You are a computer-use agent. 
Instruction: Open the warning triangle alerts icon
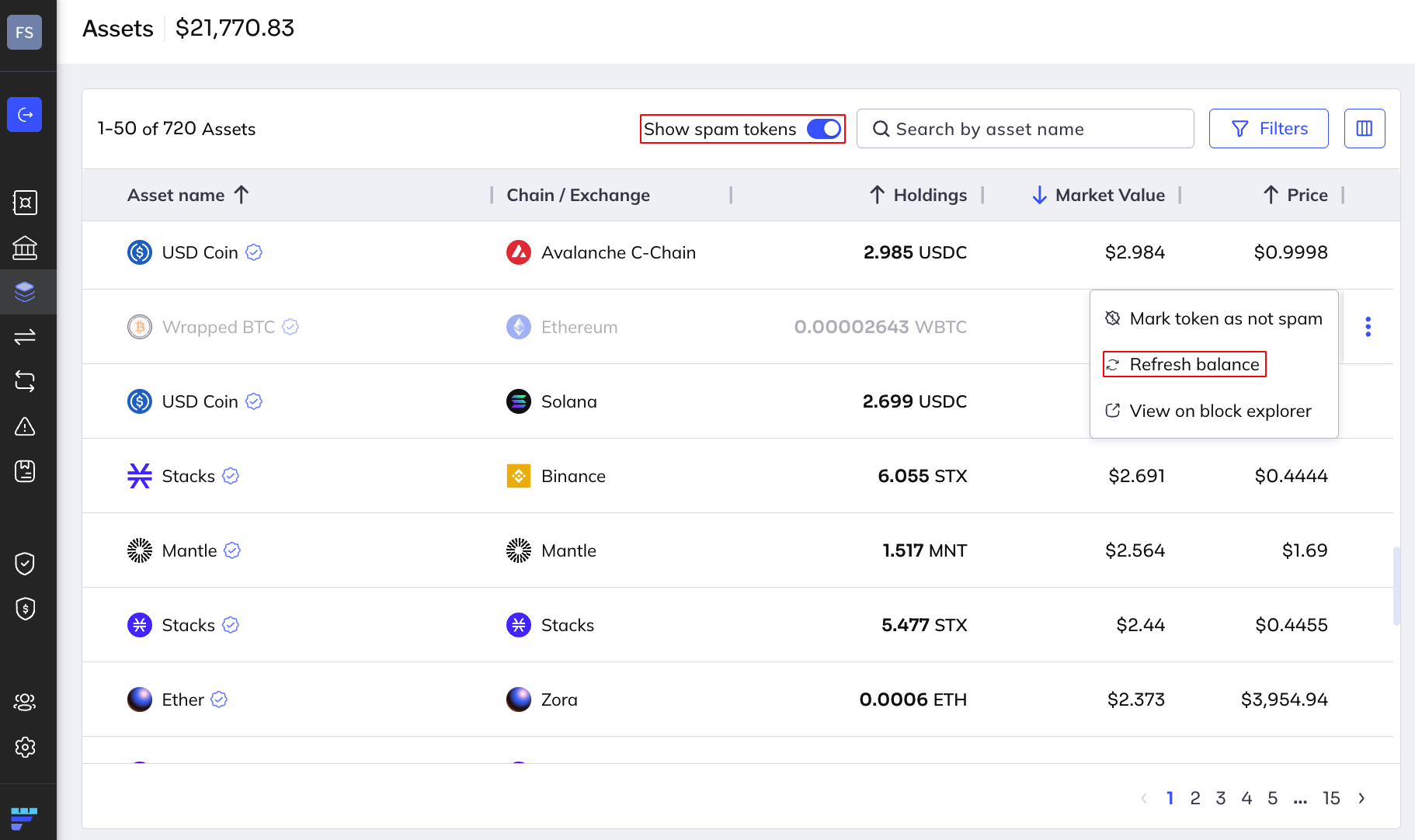24,426
